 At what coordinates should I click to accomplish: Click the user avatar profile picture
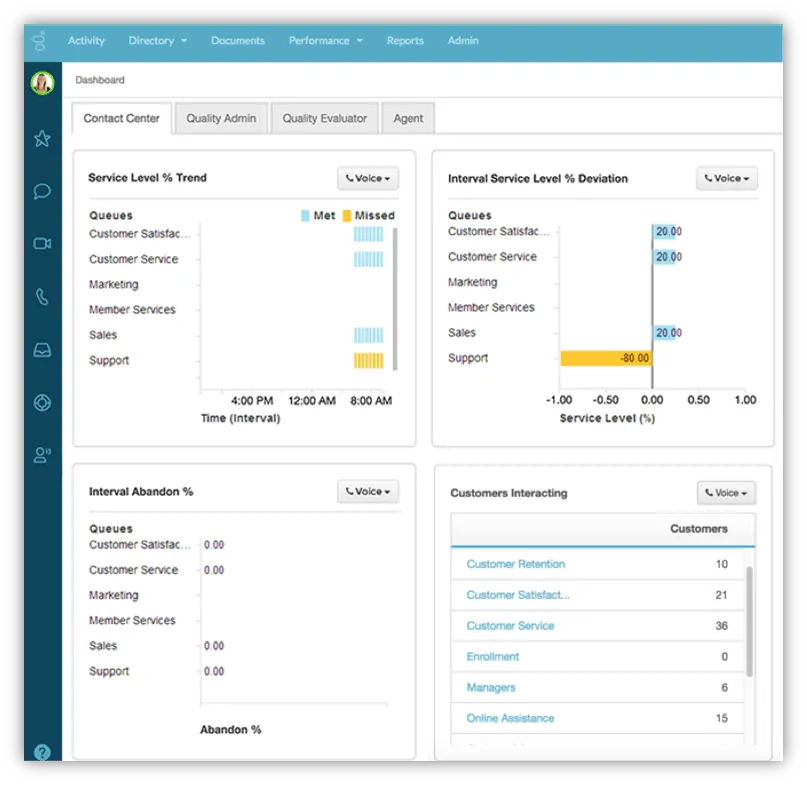click(x=42, y=84)
